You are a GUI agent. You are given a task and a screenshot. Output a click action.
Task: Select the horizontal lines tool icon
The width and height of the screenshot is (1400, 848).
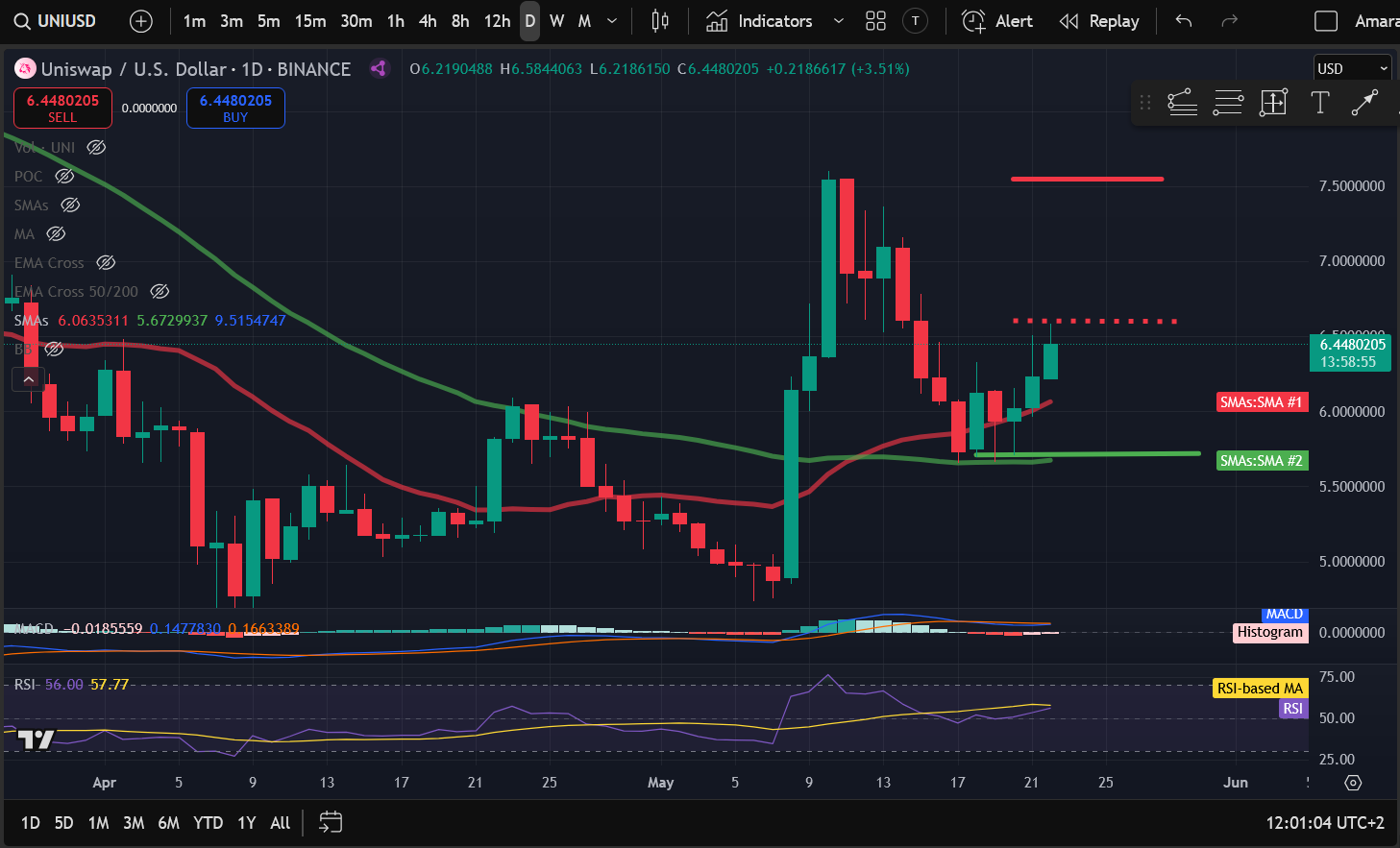click(1228, 103)
